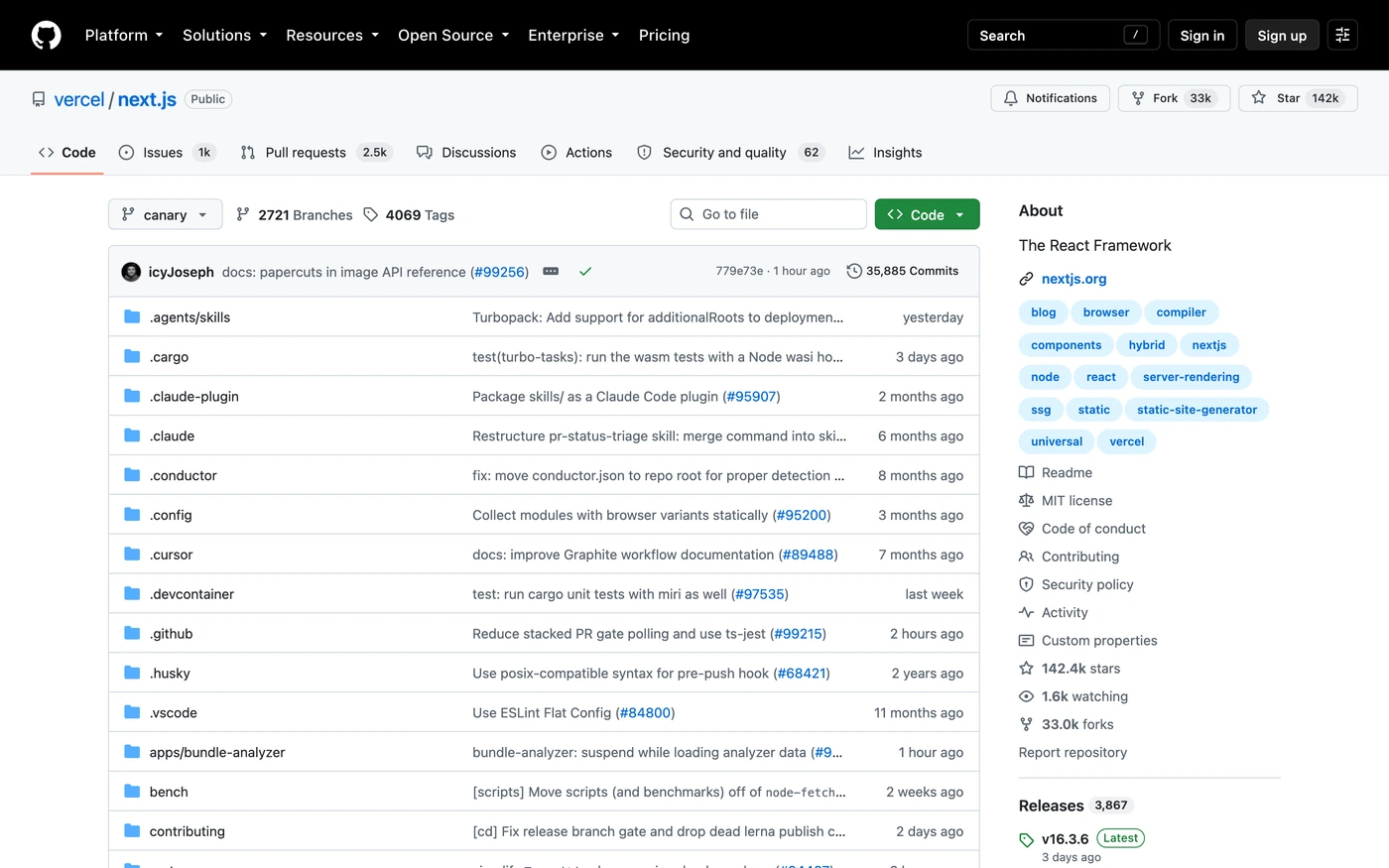Click the Sign up button
Image resolution: width=1389 pixels, height=868 pixels.
(x=1282, y=35)
